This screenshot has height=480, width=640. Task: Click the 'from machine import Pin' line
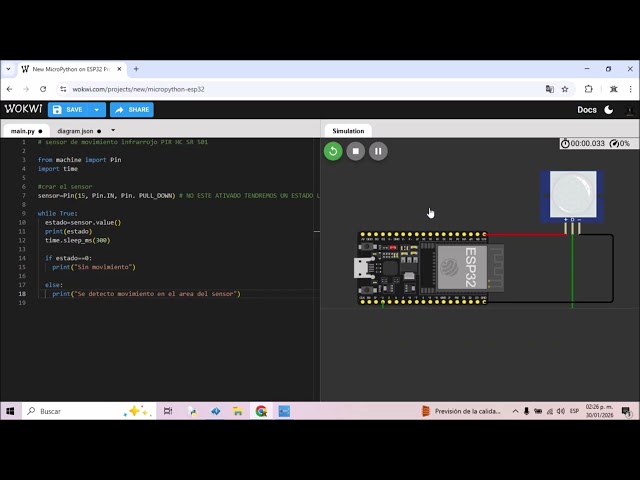coord(79,160)
